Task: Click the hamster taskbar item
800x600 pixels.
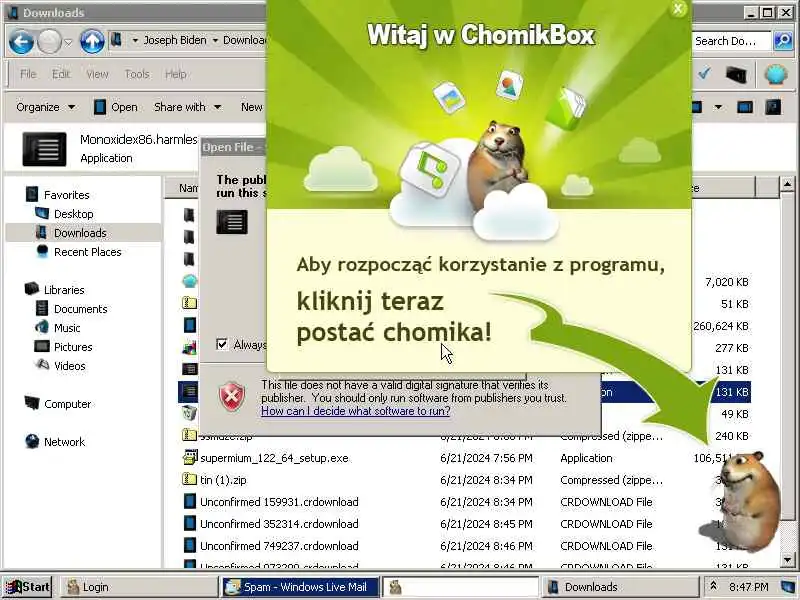Action: point(461,587)
